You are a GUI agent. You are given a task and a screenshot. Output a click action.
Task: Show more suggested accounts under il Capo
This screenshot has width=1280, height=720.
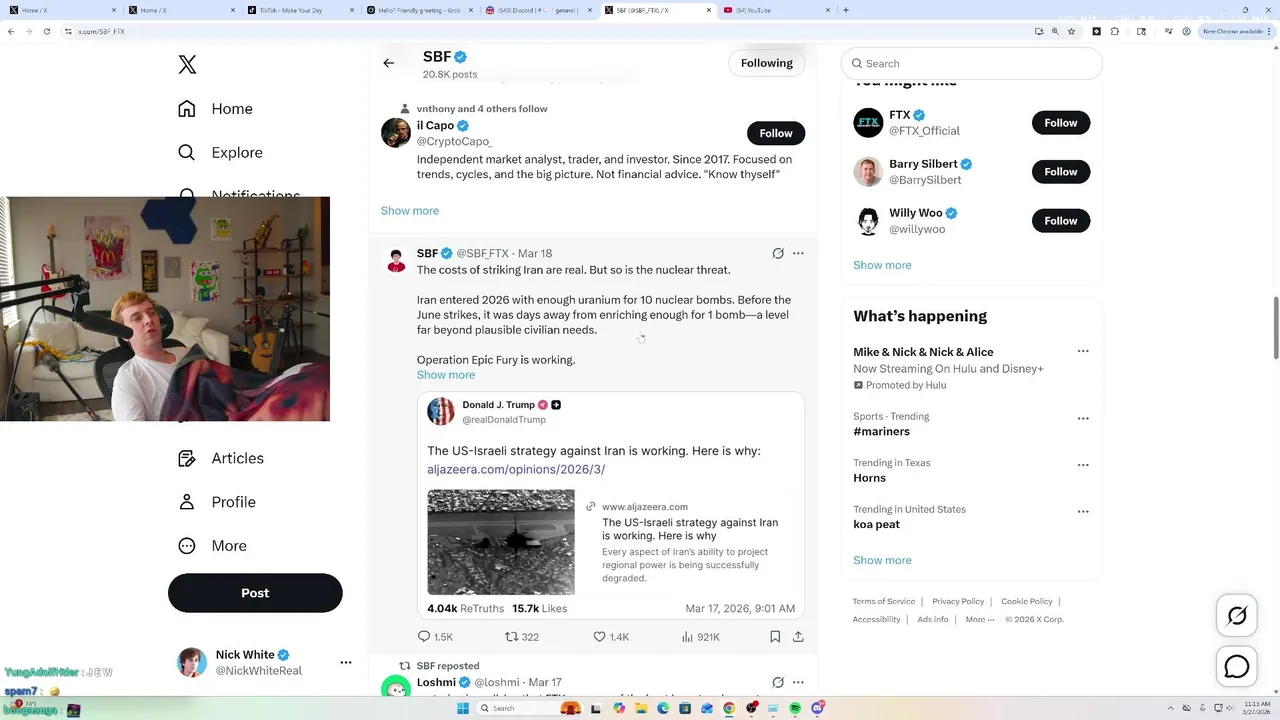coord(410,211)
